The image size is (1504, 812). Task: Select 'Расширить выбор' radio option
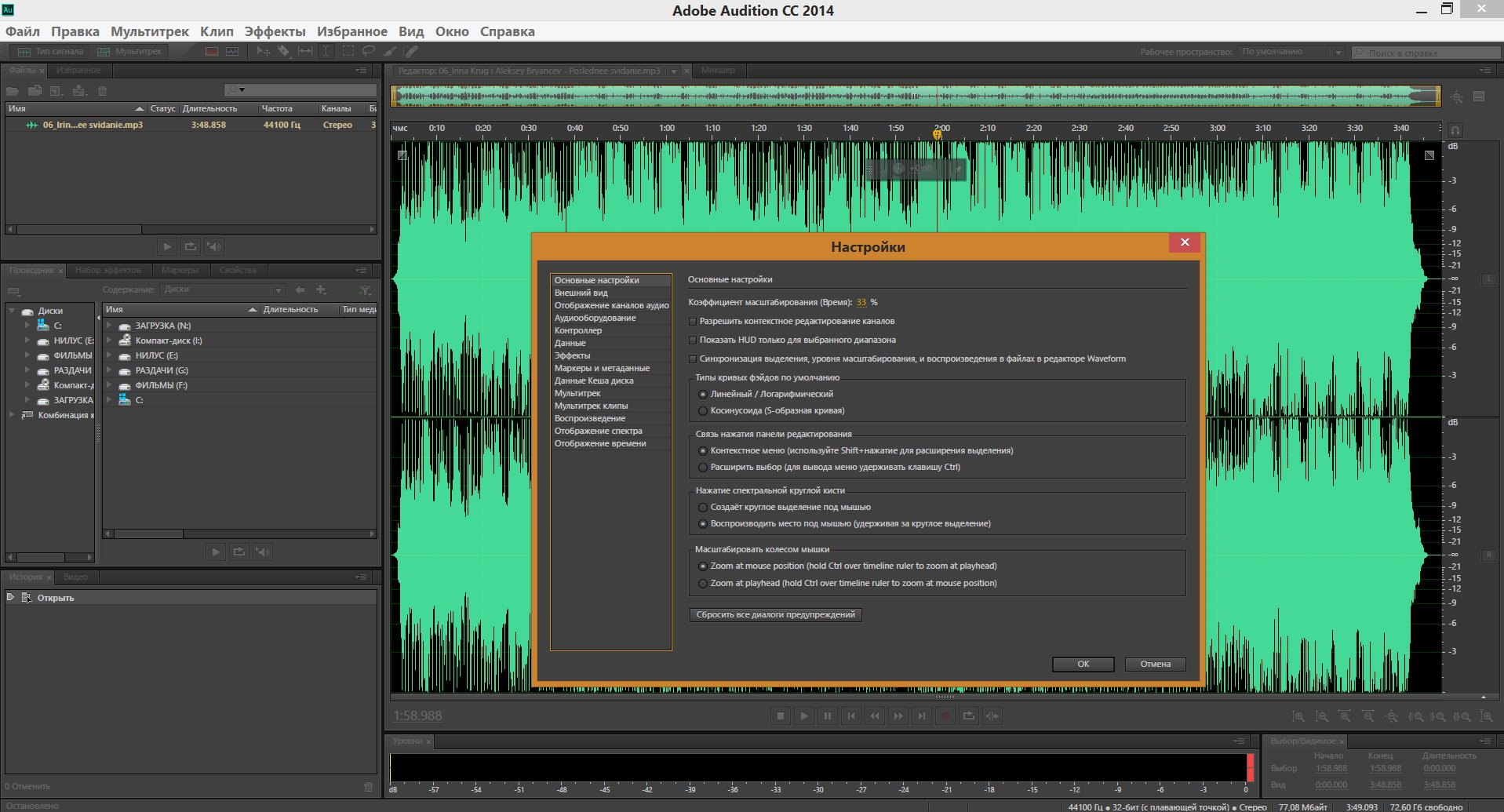pyautogui.click(x=703, y=468)
